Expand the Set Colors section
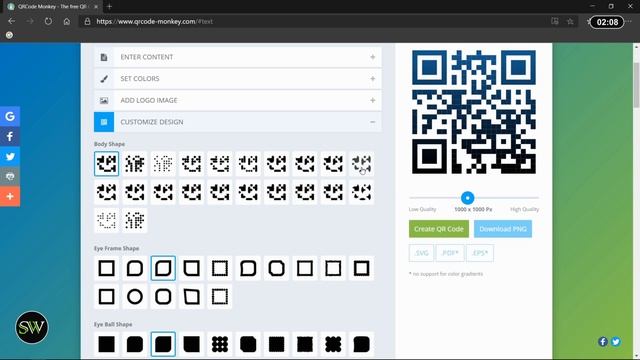640x360 pixels. (238, 79)
